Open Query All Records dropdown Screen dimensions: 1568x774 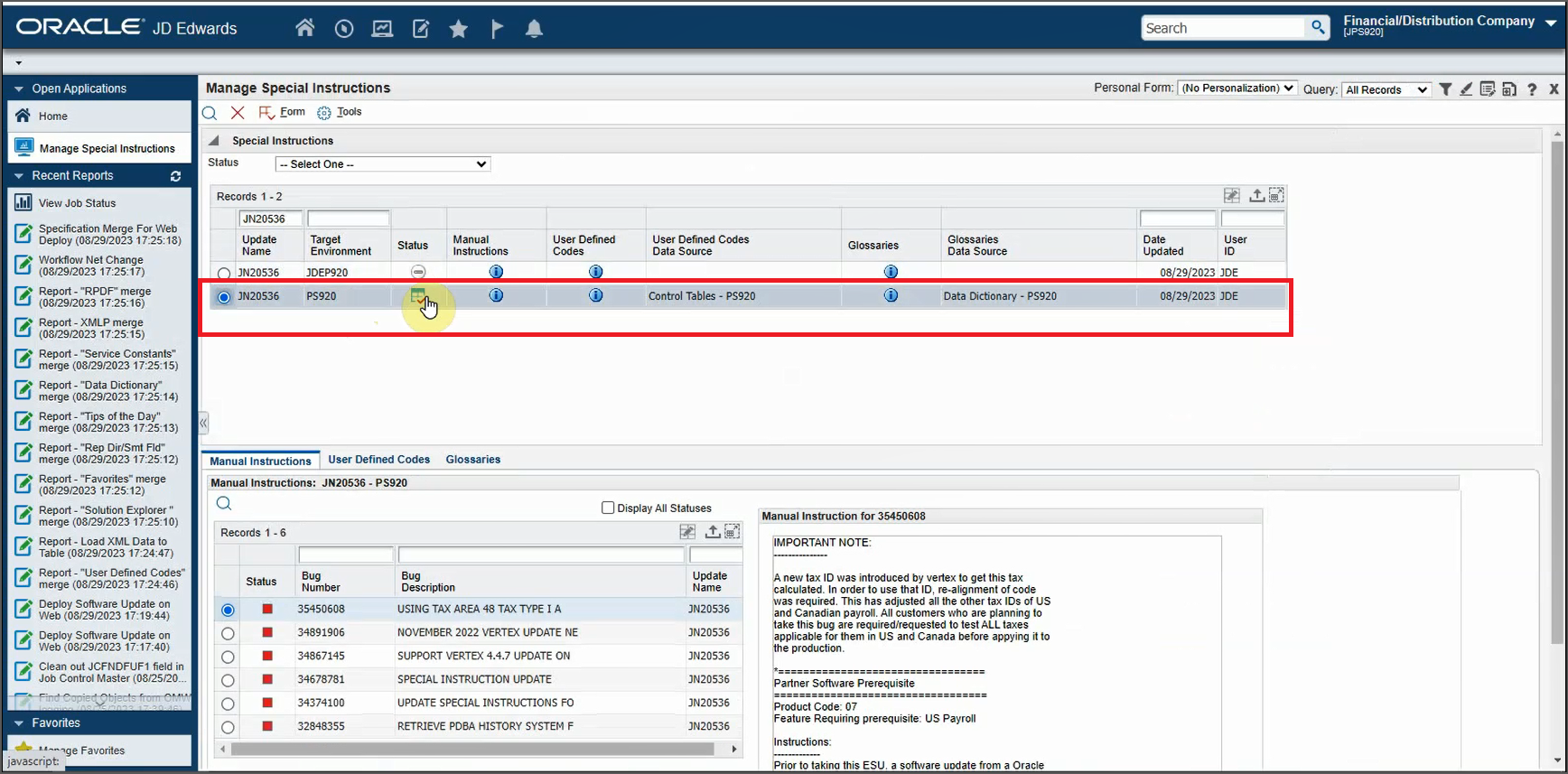1386,89
